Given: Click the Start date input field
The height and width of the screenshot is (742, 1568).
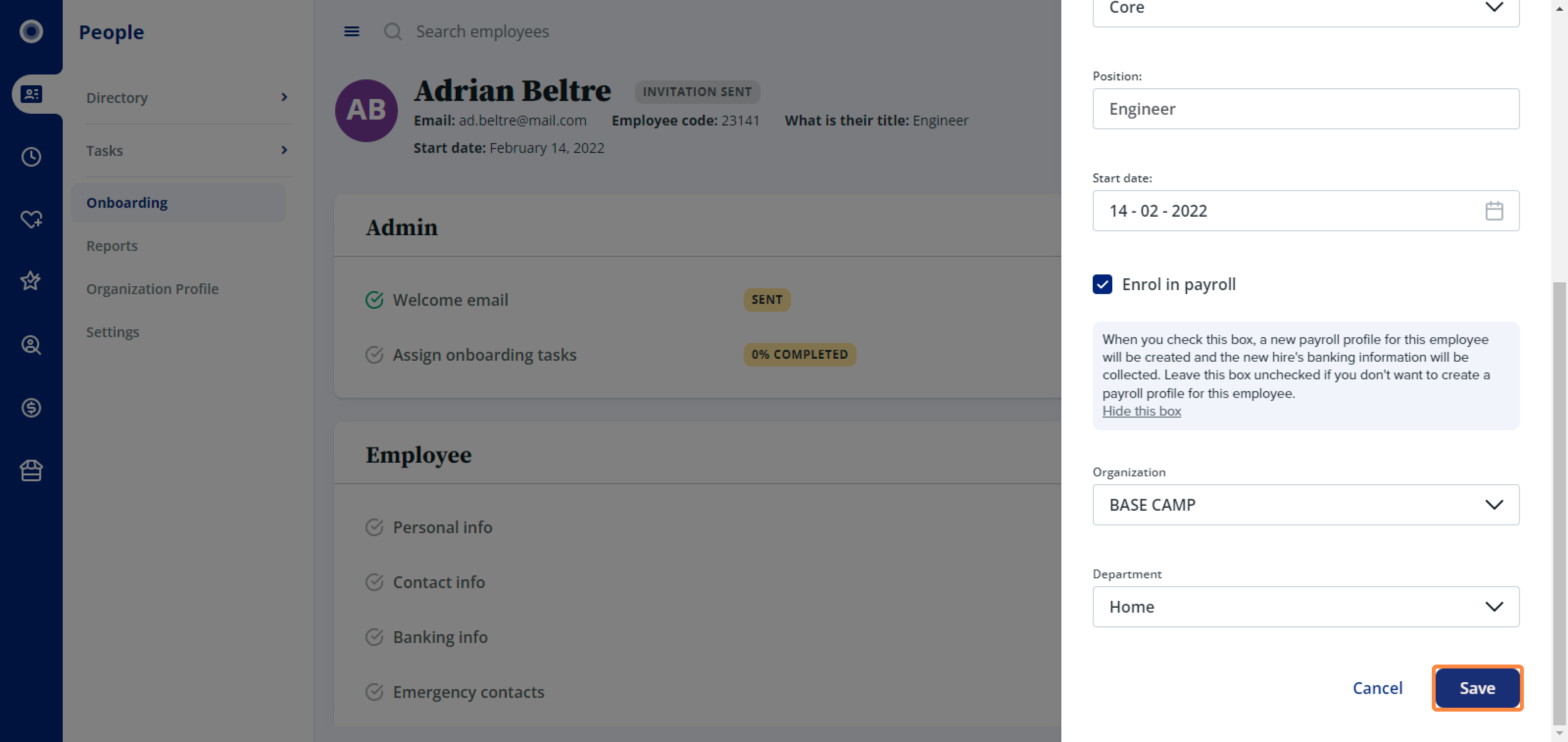Looking at the screenshot, I should (x=1306, y=211).
